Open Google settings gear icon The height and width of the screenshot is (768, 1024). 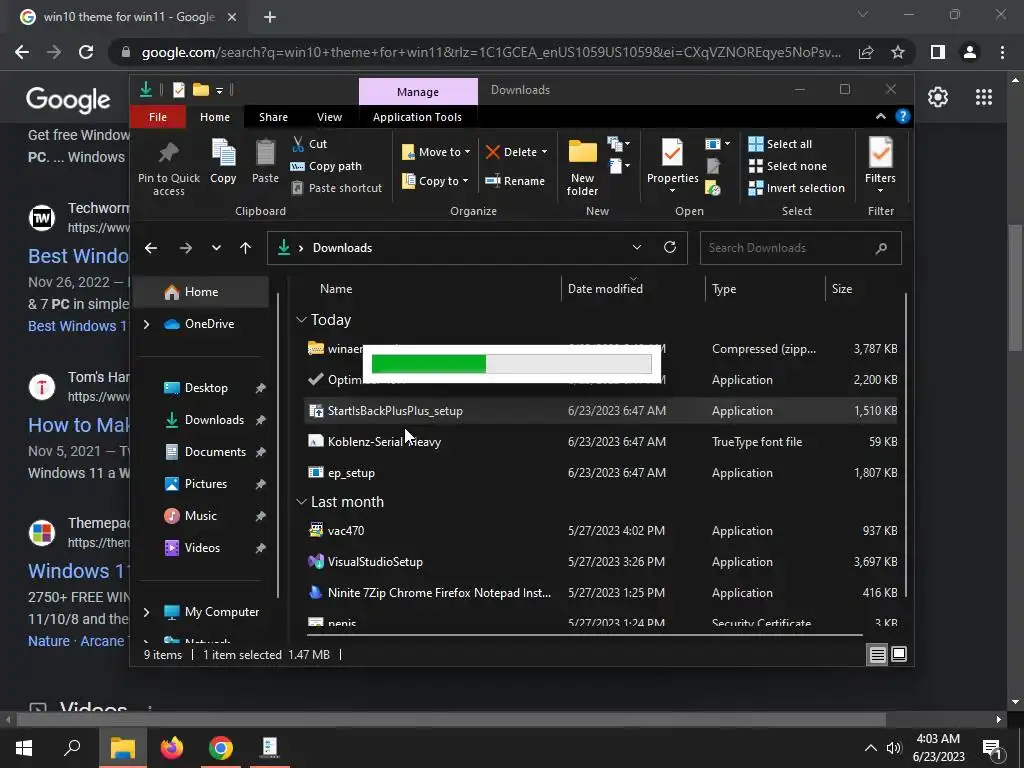pyautogui.click(x=938, y=97)
